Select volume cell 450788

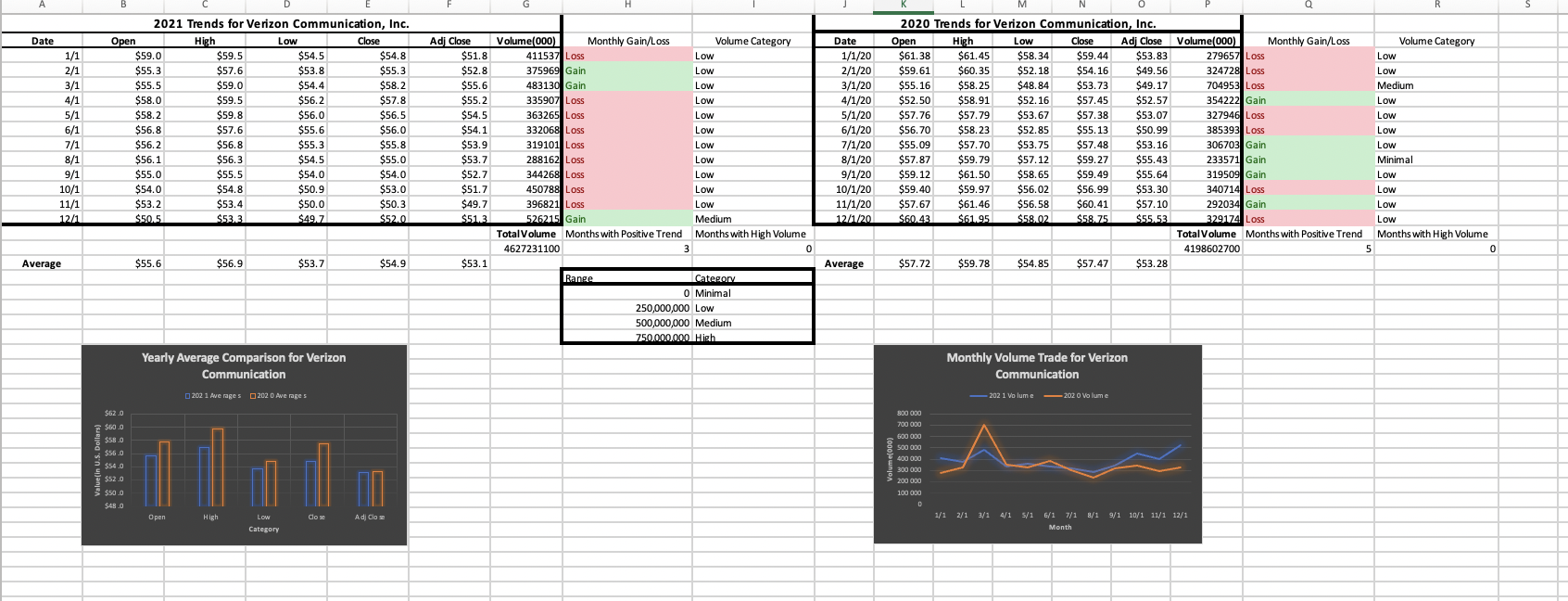tap(526, 189)
